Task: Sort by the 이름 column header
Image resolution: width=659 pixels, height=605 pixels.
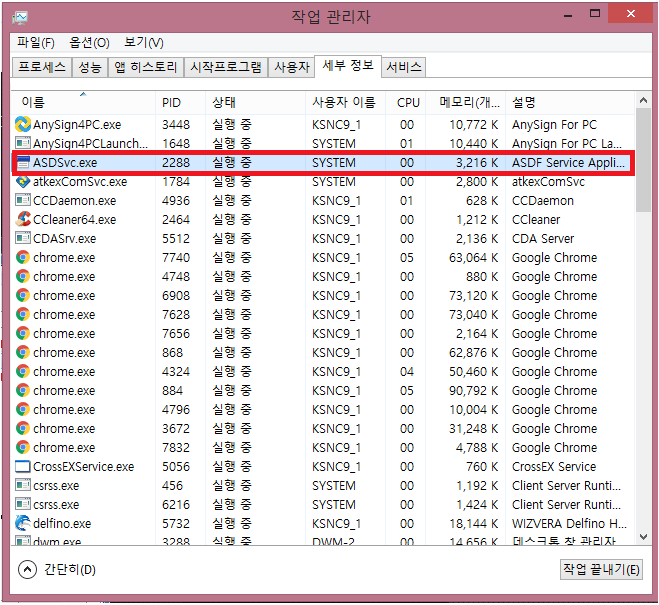Action: pos(83,103)
